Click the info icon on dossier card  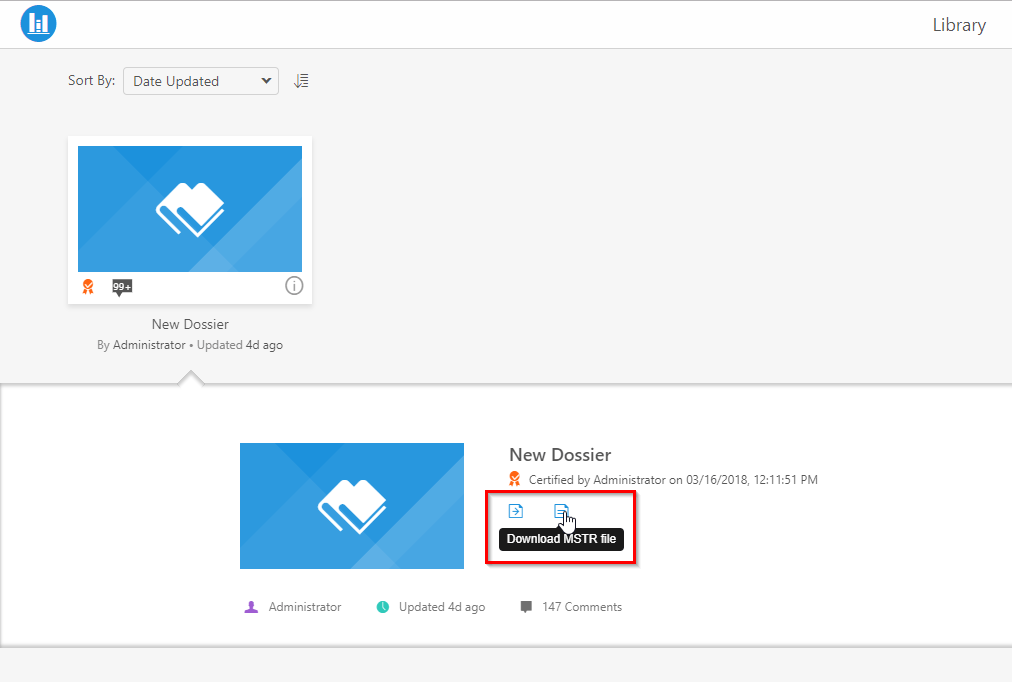point(294,286)
